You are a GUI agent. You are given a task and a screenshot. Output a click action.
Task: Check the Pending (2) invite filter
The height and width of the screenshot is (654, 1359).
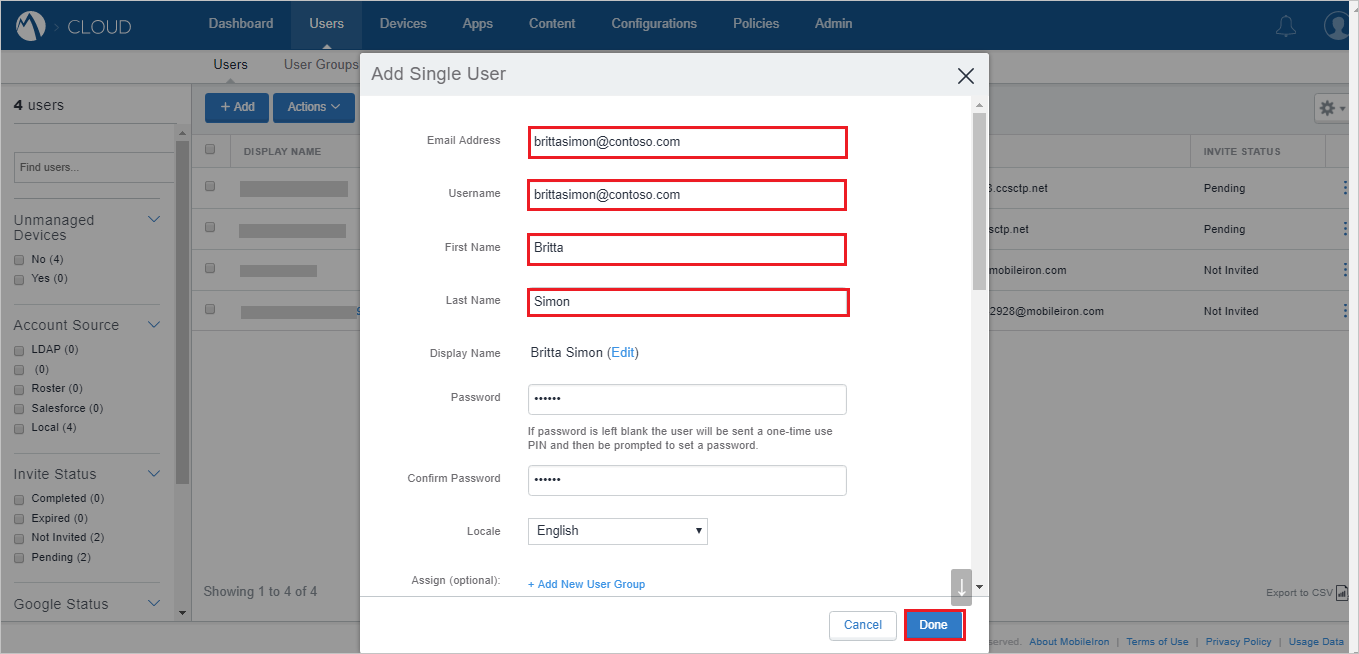19,558
